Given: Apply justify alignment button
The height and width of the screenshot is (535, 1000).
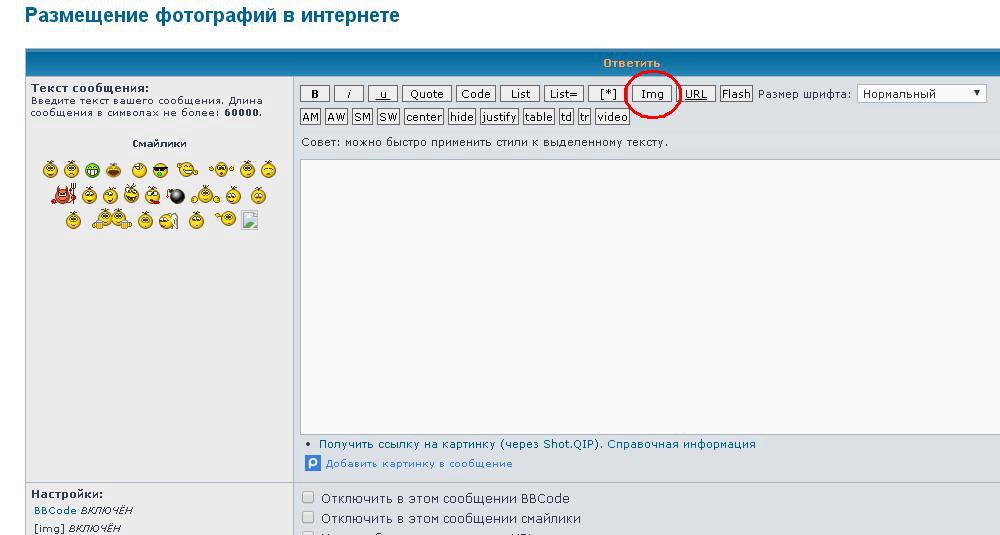Looking at the screenshot, I should tap(499, 117).
